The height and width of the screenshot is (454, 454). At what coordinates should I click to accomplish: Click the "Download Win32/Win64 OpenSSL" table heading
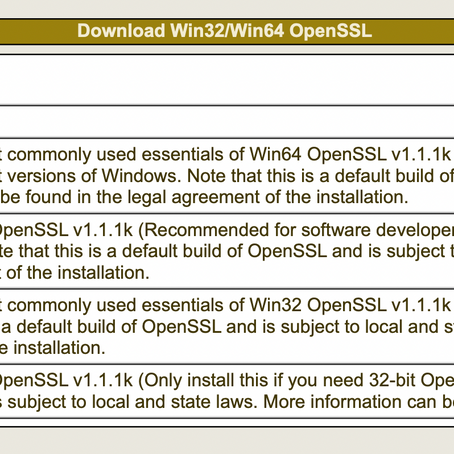coord(224,31)
